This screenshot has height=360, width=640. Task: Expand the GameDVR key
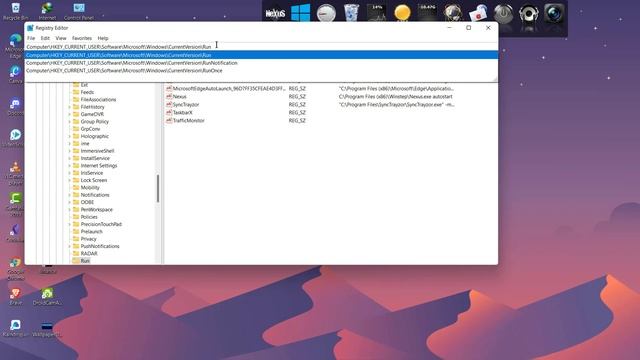(x=69, y=114)
